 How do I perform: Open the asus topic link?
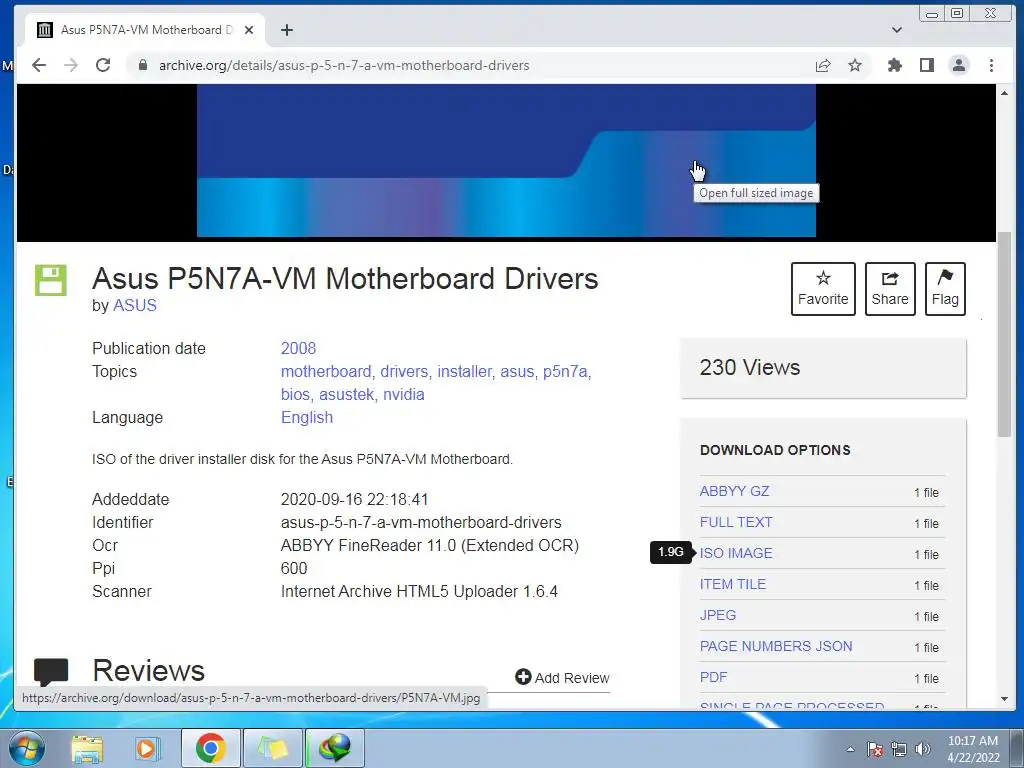pyautogui.click(x=517, y=371)
